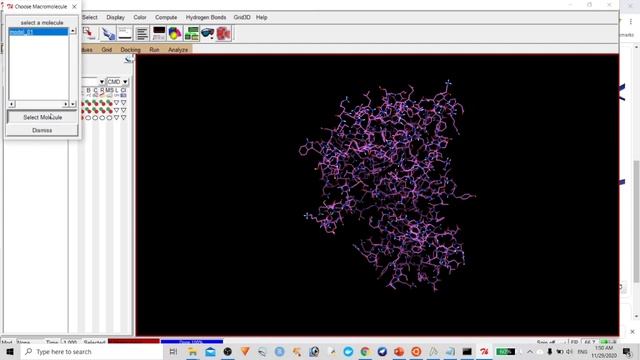
Task: Toggle top-row circle under B column
Action: (x=88, y=103)
